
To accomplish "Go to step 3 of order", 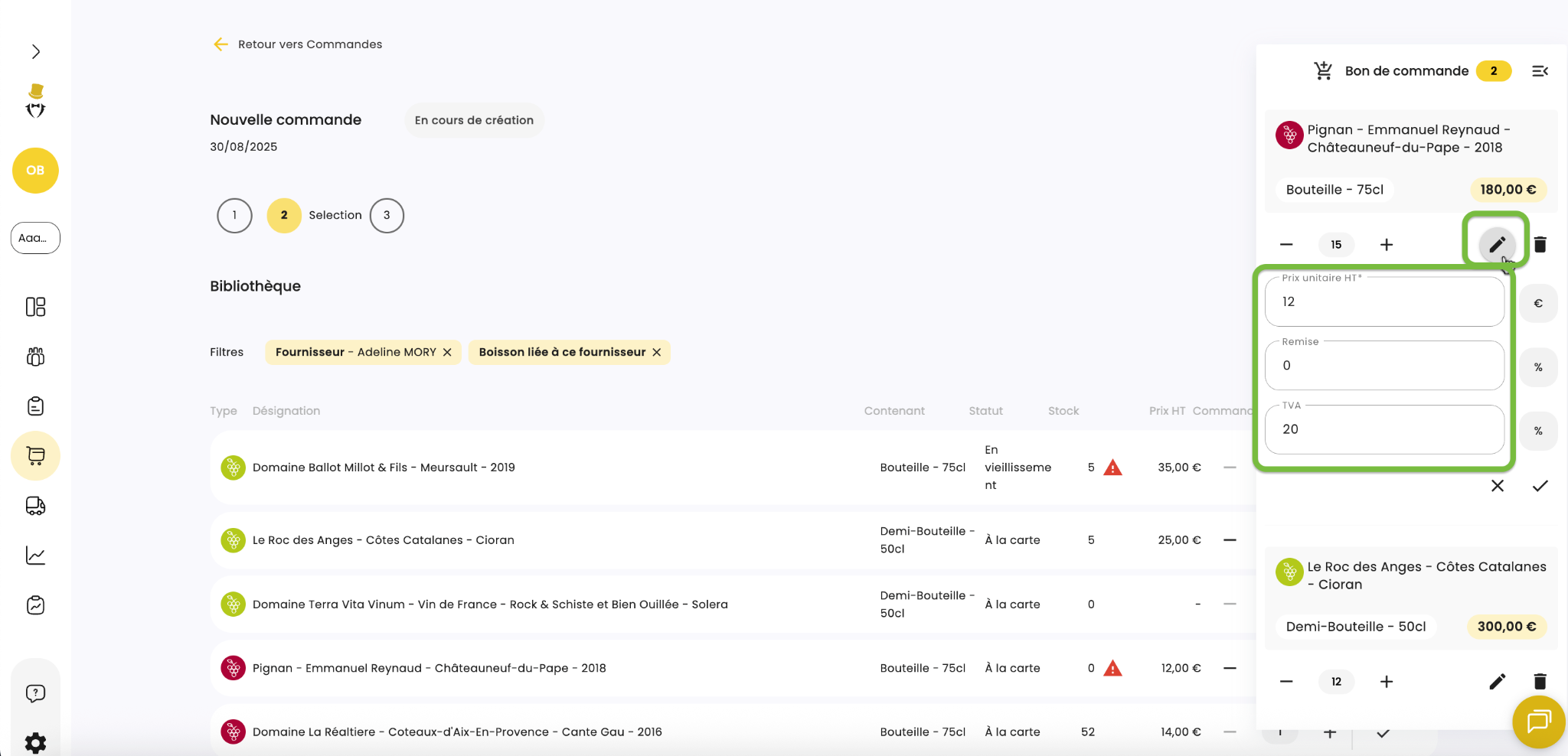I will tap(387, 215).
